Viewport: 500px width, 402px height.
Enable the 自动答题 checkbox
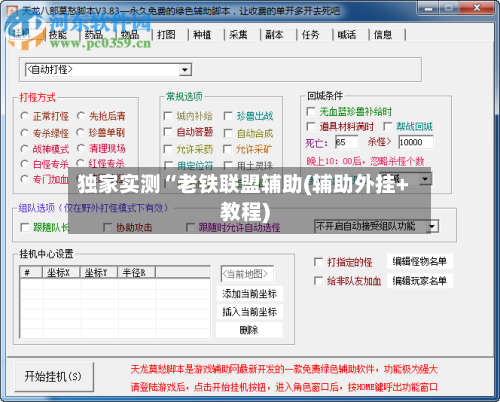point(168,132)
